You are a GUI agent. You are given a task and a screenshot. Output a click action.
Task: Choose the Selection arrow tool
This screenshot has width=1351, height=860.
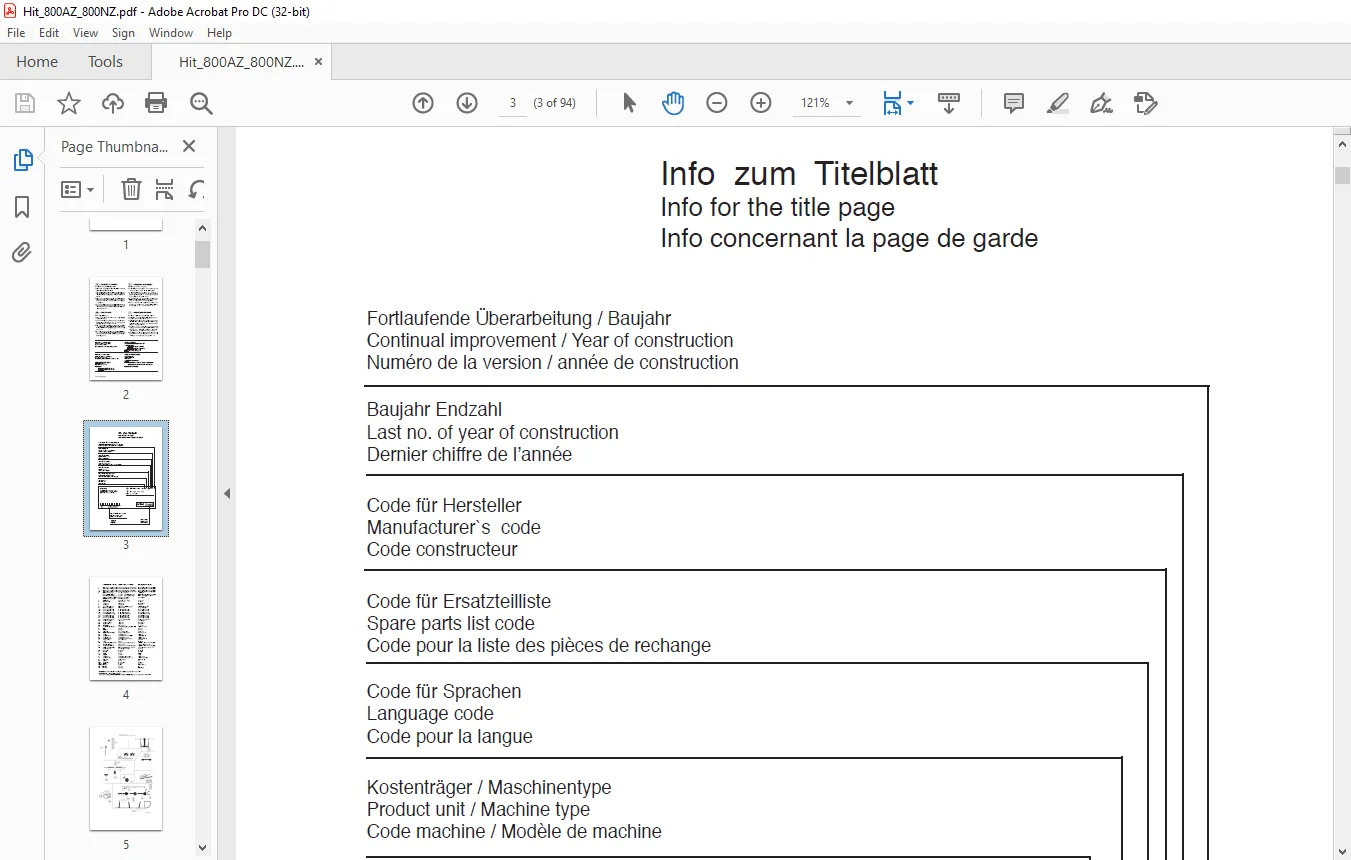[x=629, y=103]
